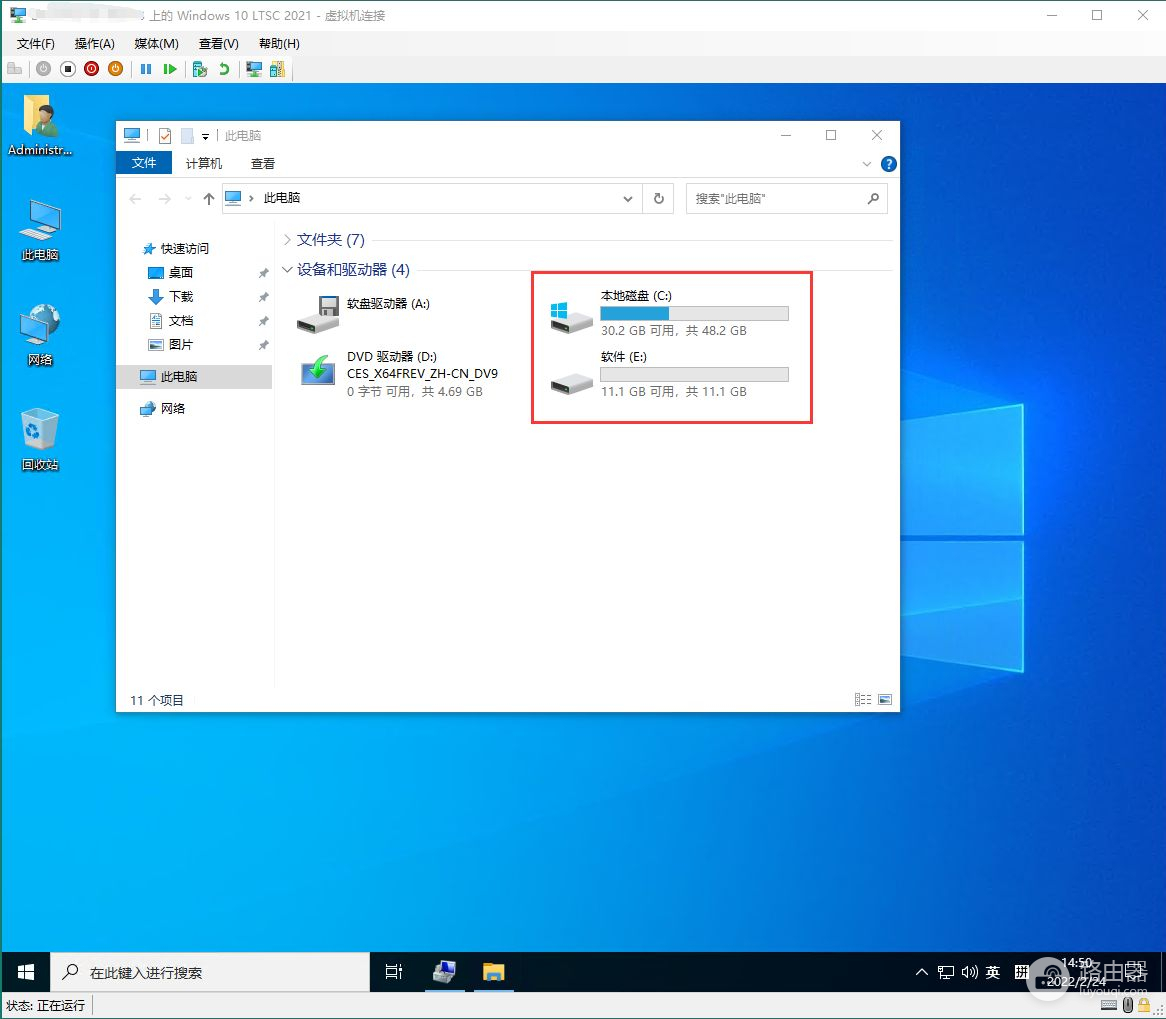Switch to the 计算机 ribbon tab
This screenshot has height=1019, width=1166.
(204, 164)
